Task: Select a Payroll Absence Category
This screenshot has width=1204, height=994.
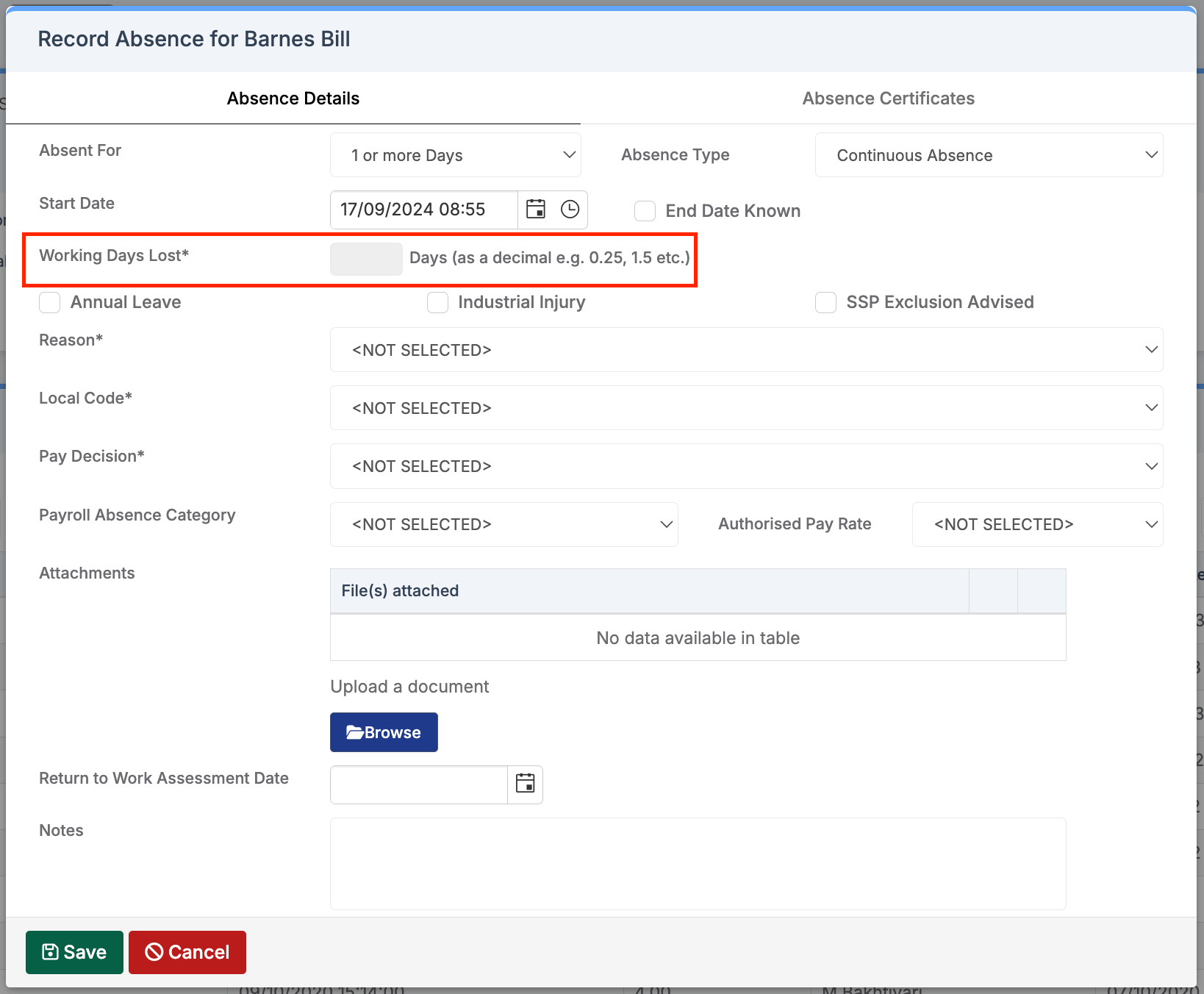Action: pos(504,524)
